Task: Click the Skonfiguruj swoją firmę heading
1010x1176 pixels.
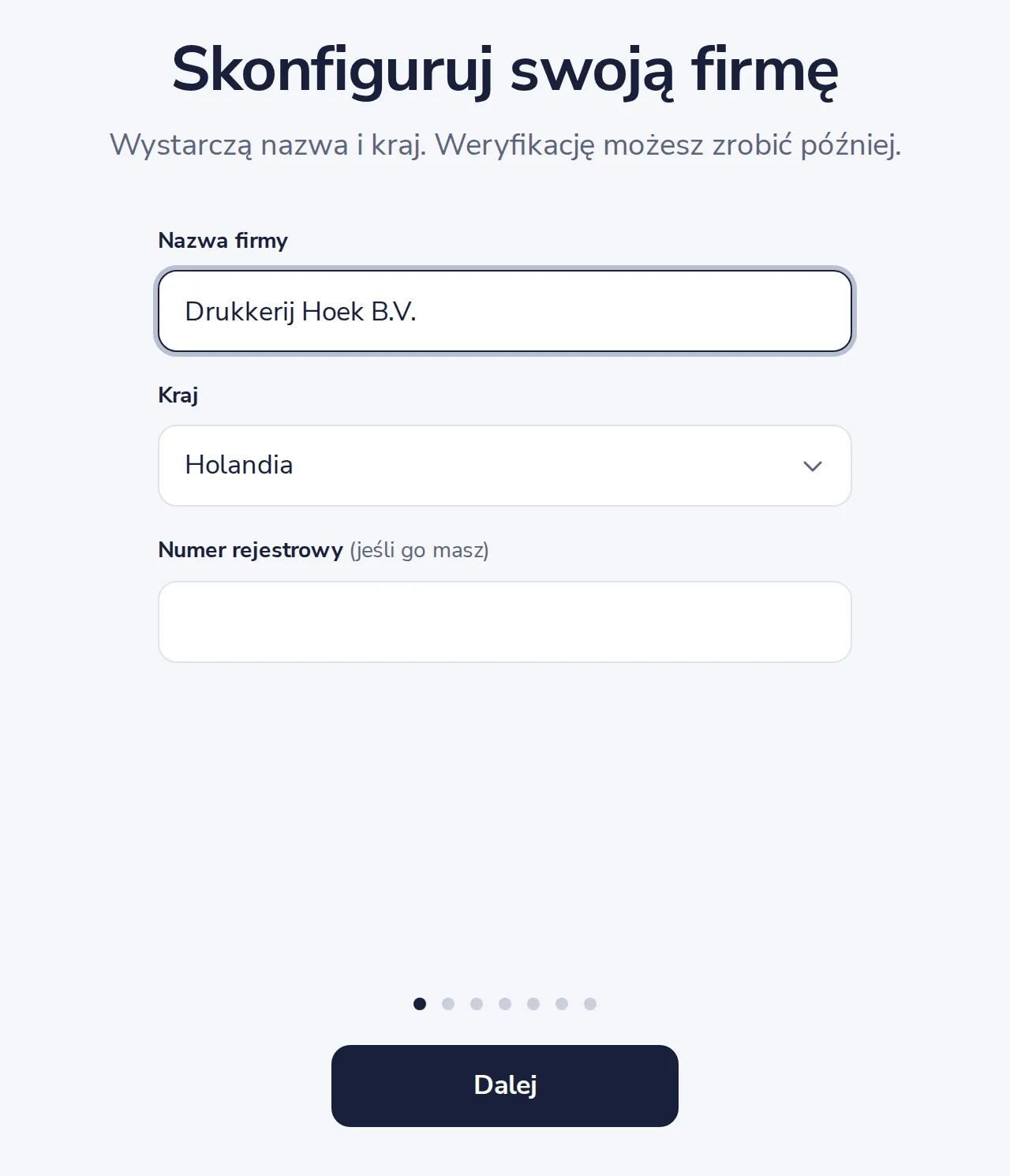Action: coord(505,70)
